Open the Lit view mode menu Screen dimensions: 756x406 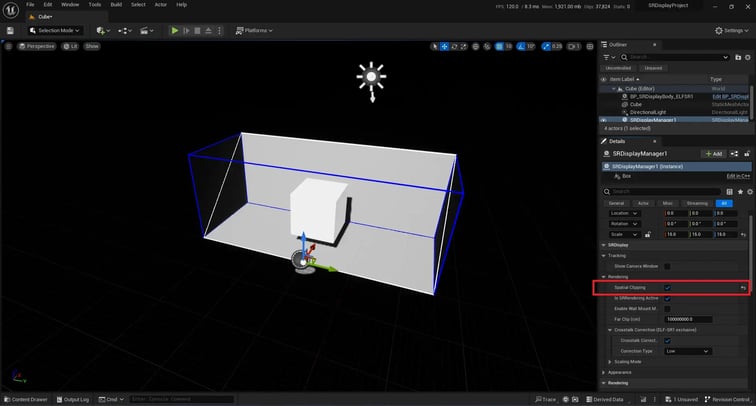(x=70, y=46)
